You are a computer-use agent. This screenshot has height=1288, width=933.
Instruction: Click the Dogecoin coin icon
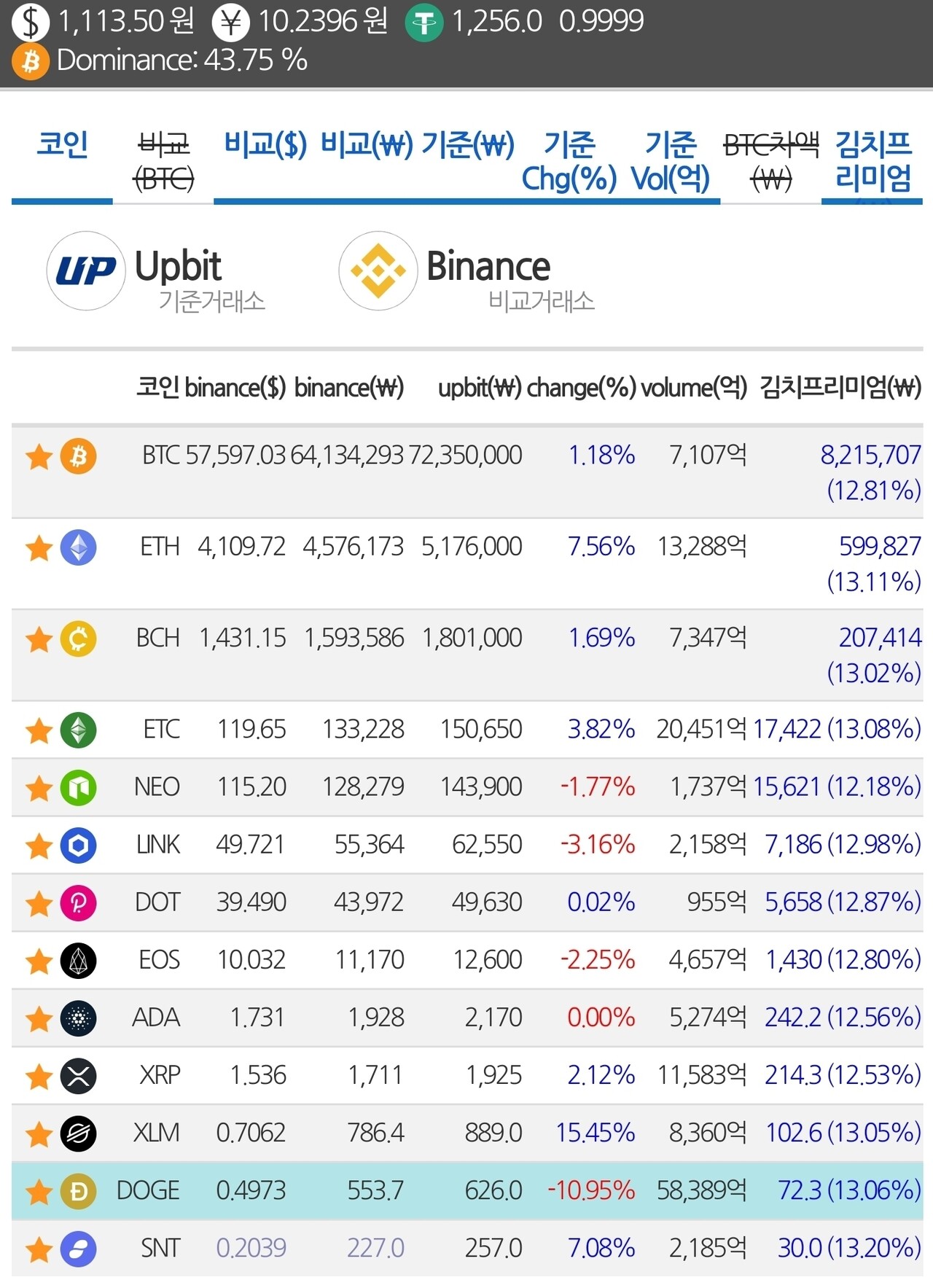pos(78,1191)
